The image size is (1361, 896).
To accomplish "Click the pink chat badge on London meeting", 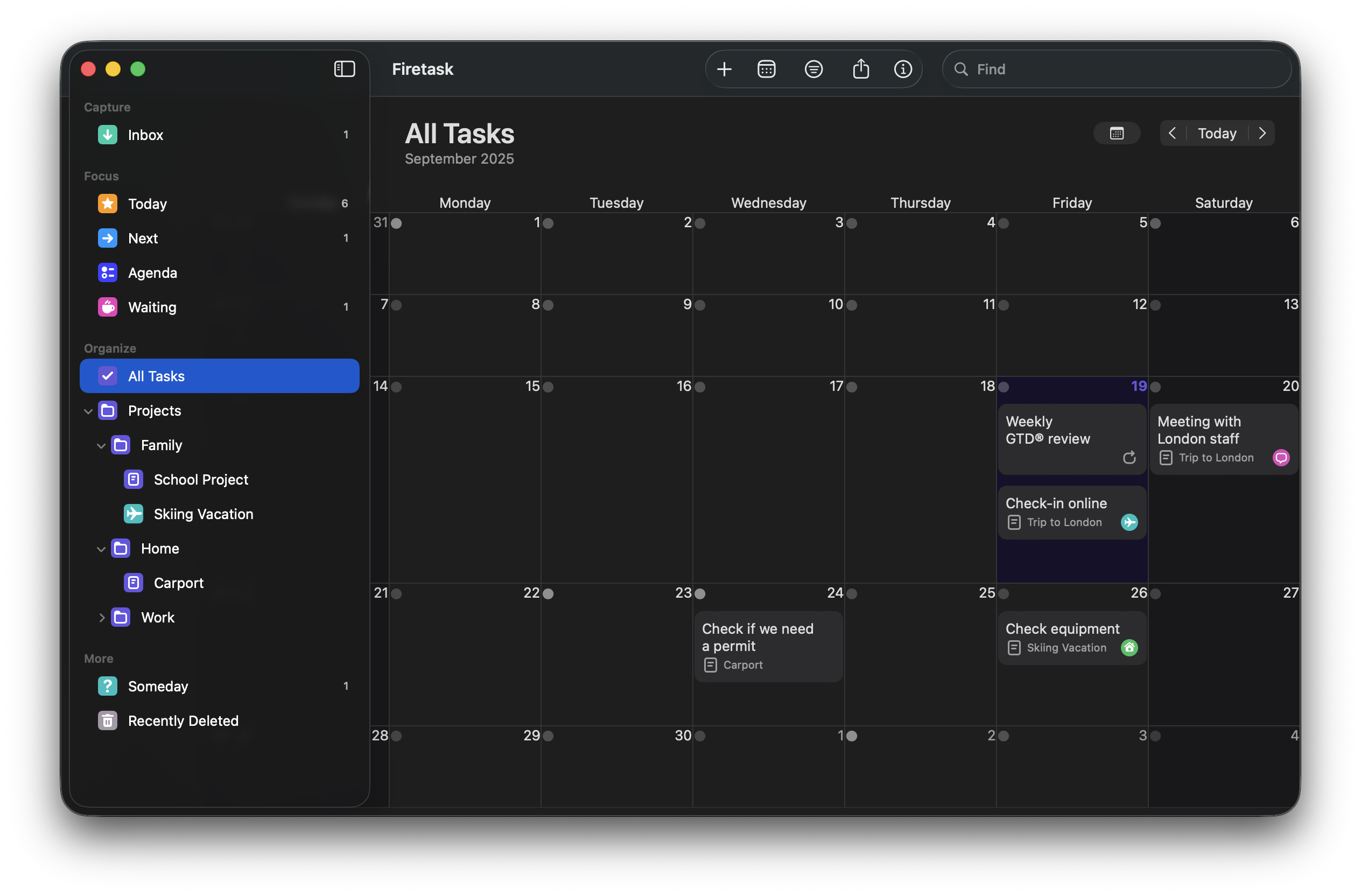I will click(x=1280, y=458).
